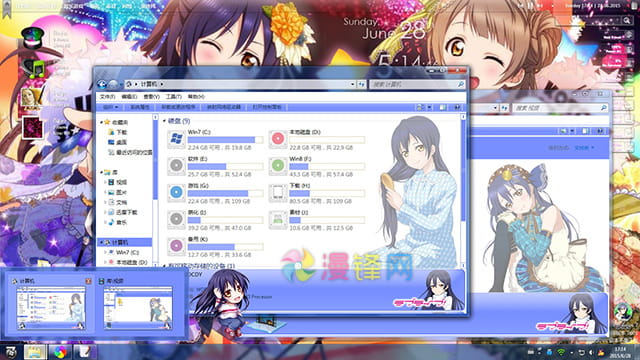Open the 组织 organize dropdown

(110, 107)
